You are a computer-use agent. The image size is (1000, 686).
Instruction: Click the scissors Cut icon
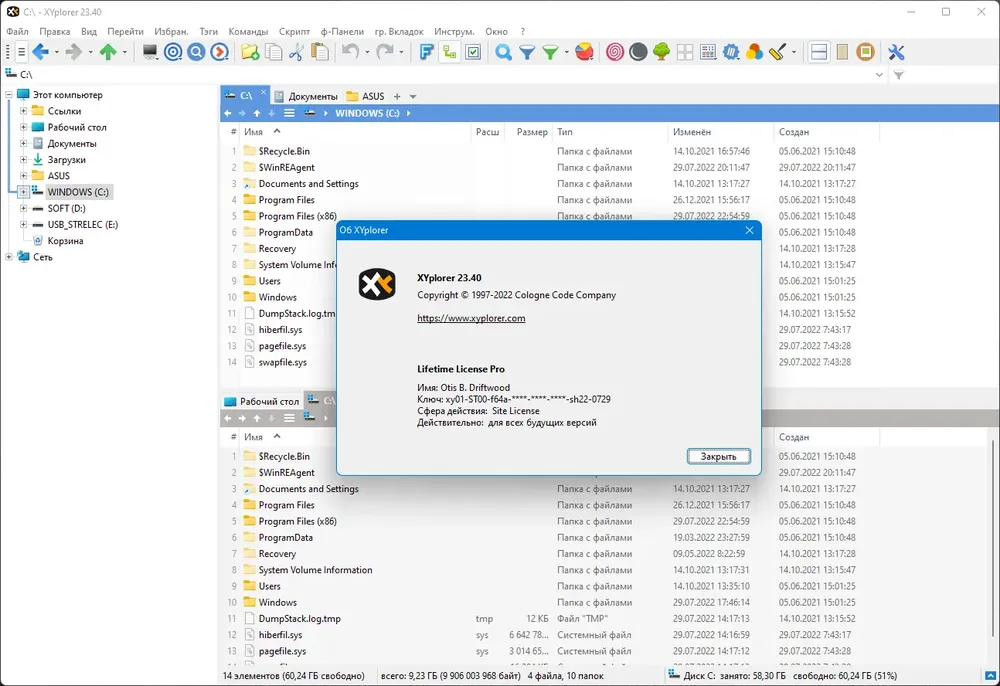(x=296, y=52)
